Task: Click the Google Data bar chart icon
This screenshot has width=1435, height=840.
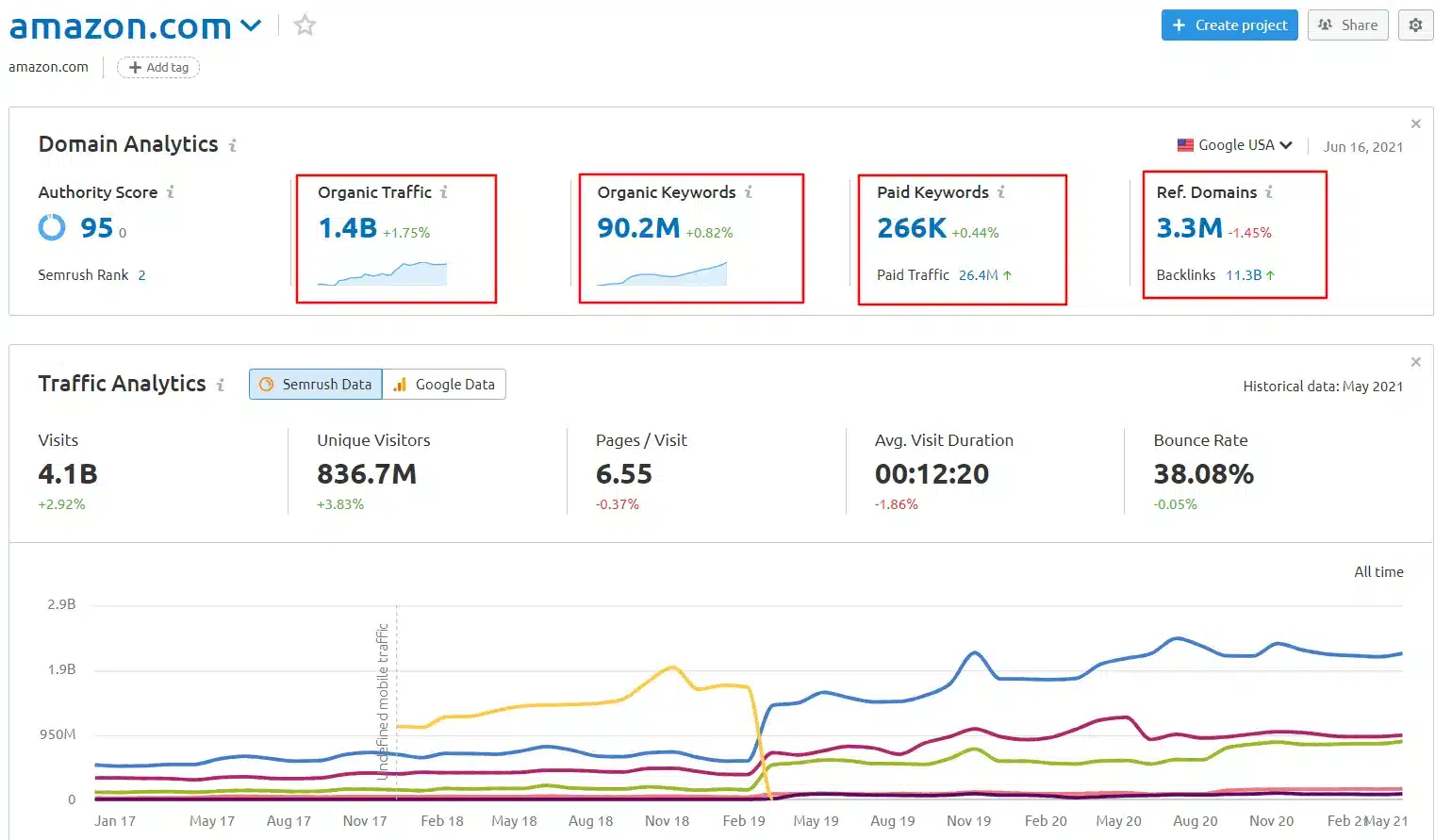Action: pyautogui.click(x=400, y=385)
